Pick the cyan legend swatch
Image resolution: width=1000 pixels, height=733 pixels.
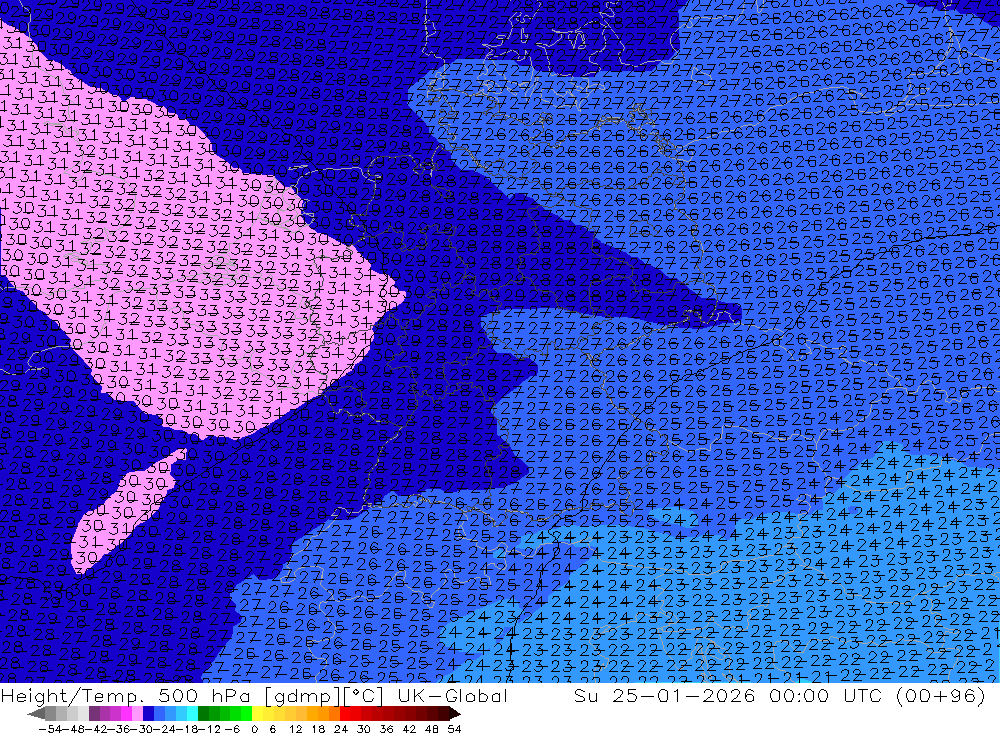tap(192, 714)
